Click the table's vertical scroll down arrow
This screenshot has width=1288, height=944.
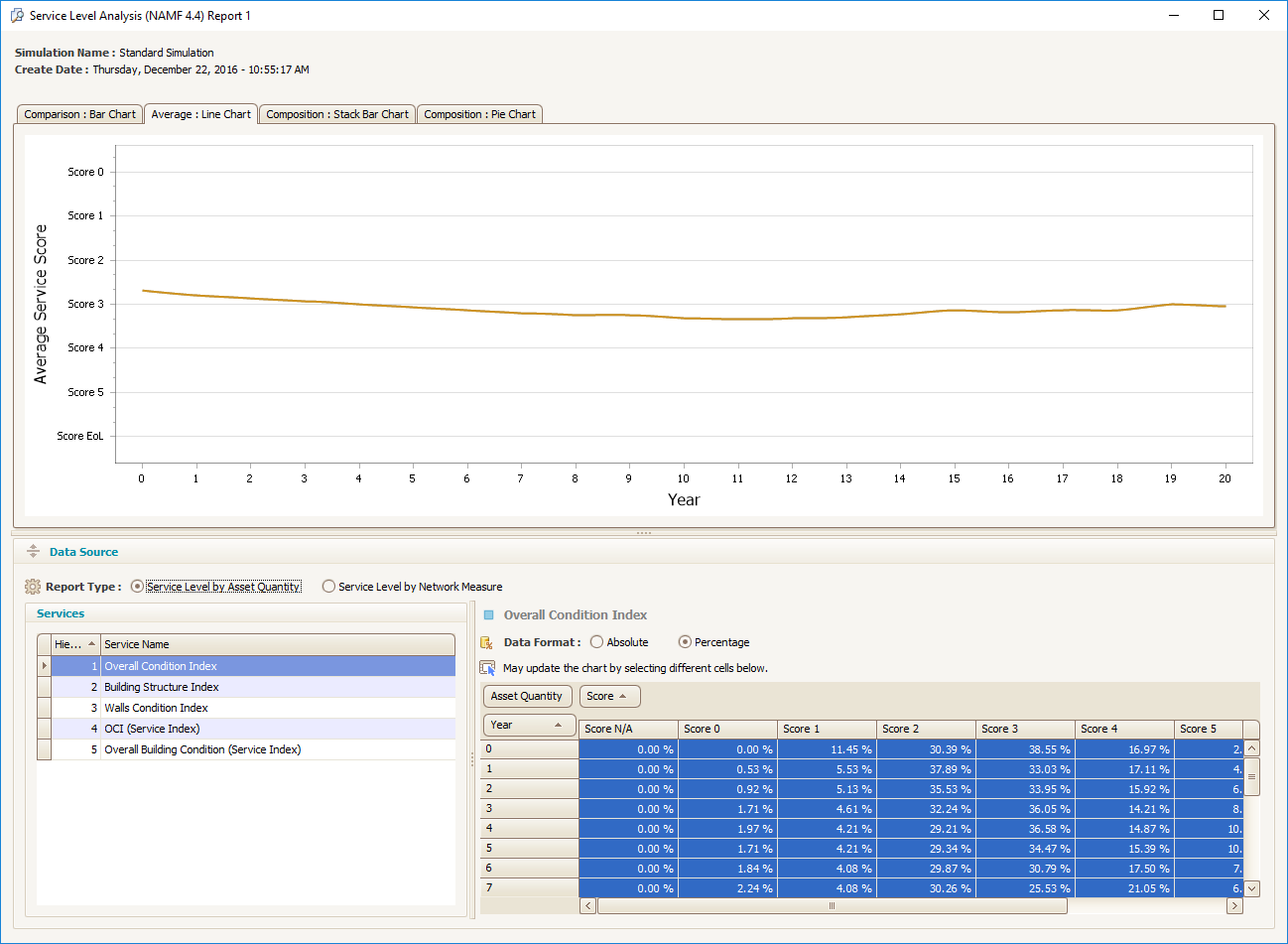pos(1251,888)
